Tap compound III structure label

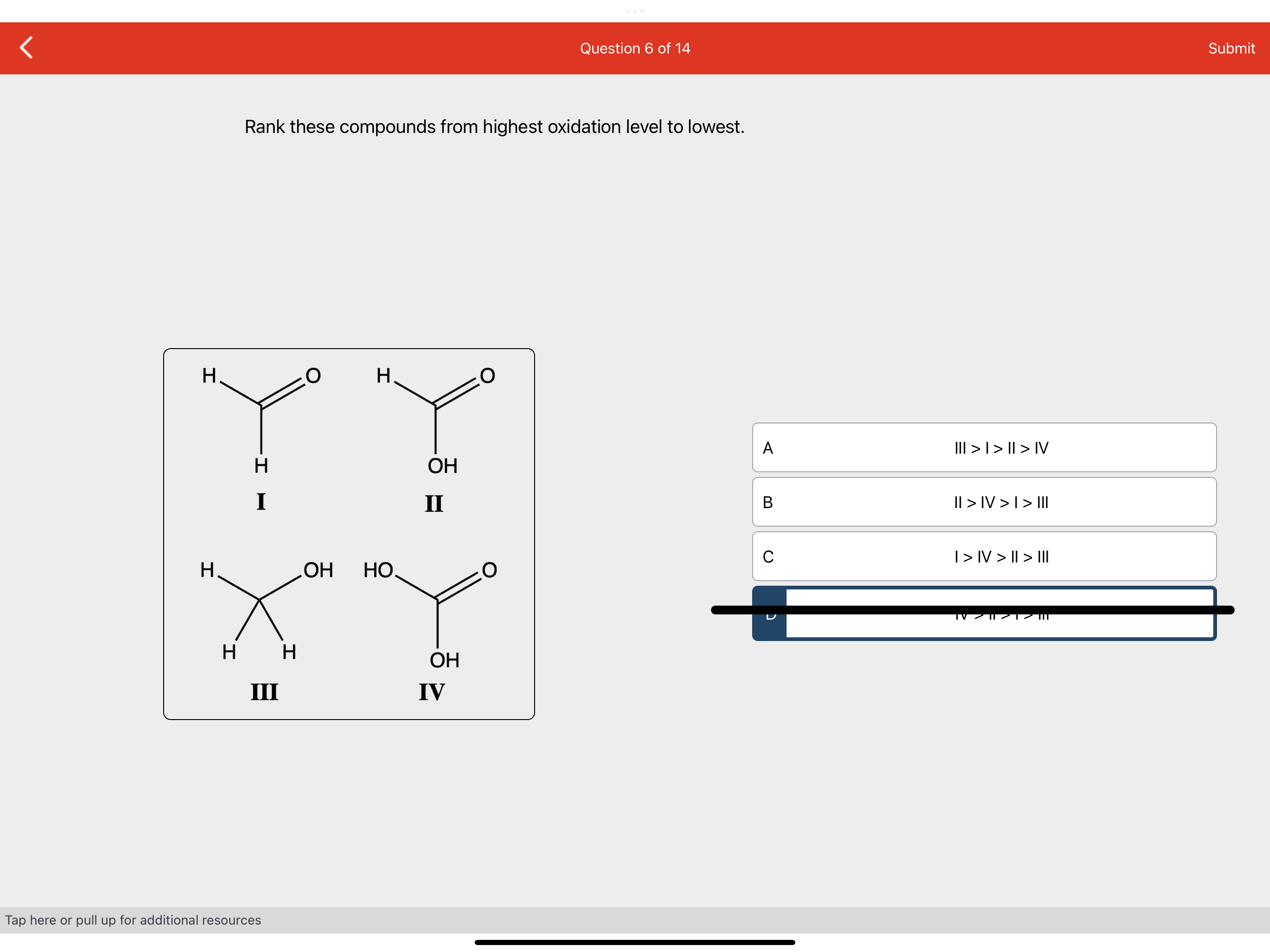point(264,692)
